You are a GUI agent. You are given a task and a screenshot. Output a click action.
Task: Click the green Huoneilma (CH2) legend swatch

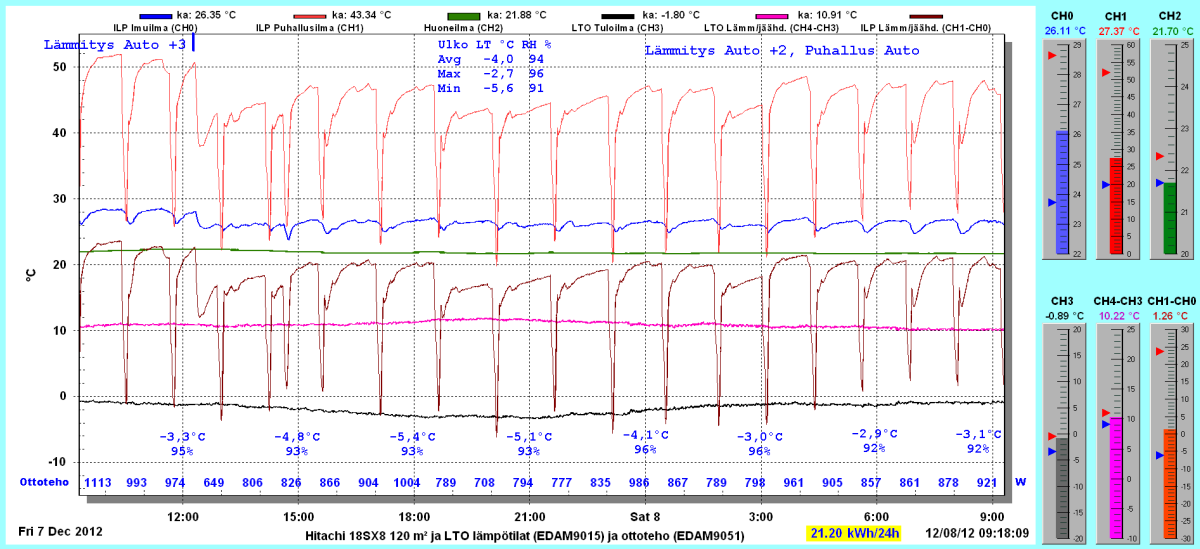click(x=463, y=16)
